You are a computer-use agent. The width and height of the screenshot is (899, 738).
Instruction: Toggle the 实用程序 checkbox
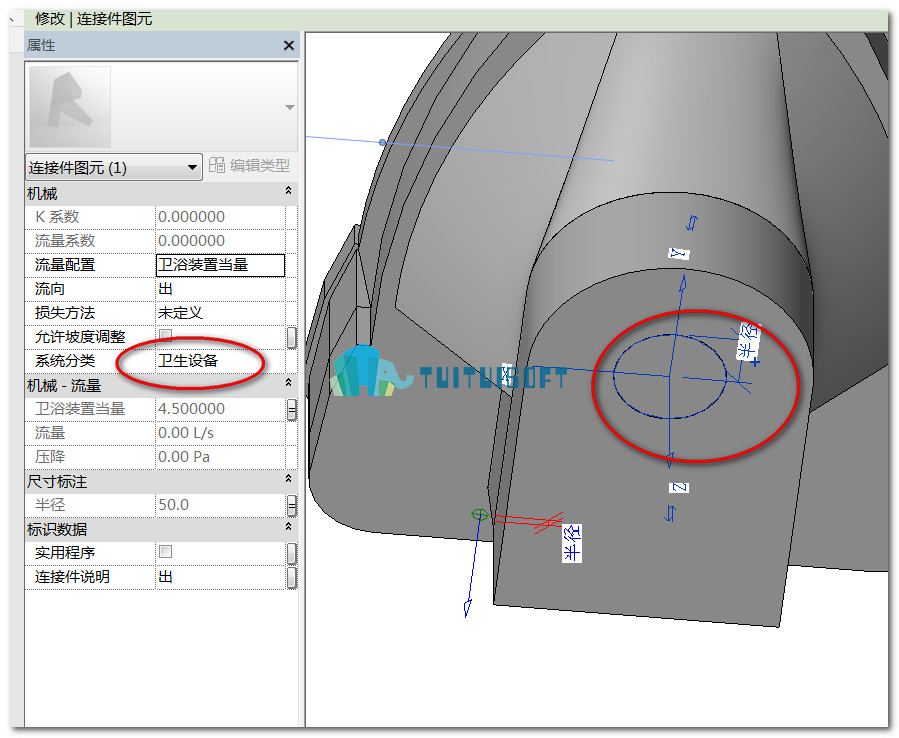pos(165,552)
